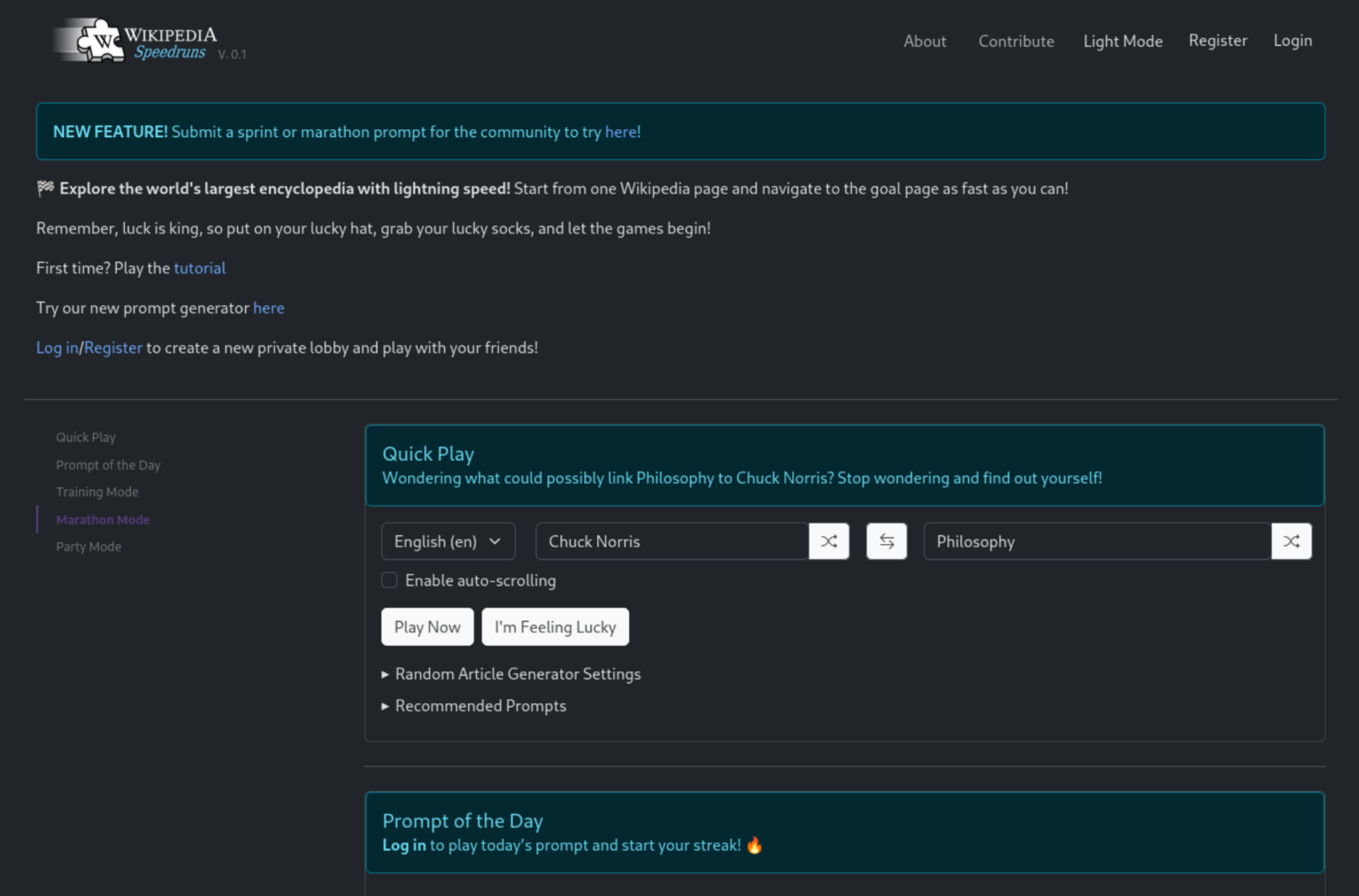This screenshot has height=896, width=1359.
Task: Expand the Recommended Prompts section
Action: [480, 706]
